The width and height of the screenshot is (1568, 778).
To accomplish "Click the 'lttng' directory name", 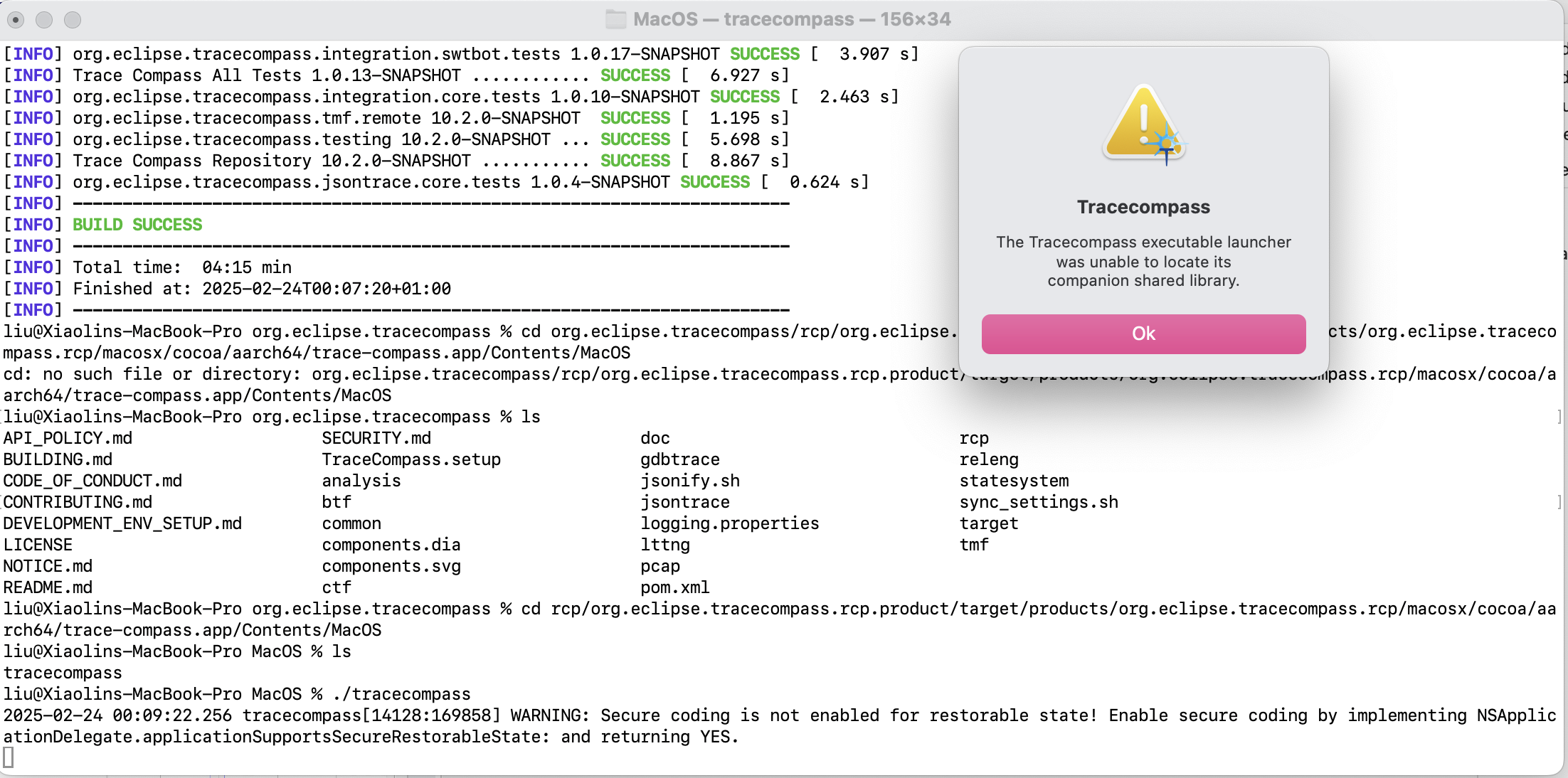I will (665, 545).
